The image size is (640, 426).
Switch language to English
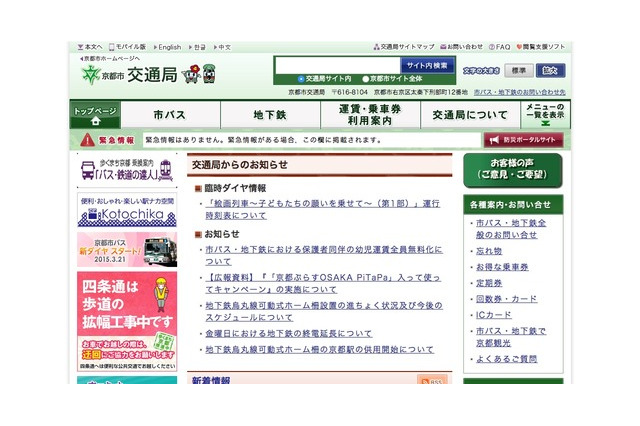pos(167,47)
